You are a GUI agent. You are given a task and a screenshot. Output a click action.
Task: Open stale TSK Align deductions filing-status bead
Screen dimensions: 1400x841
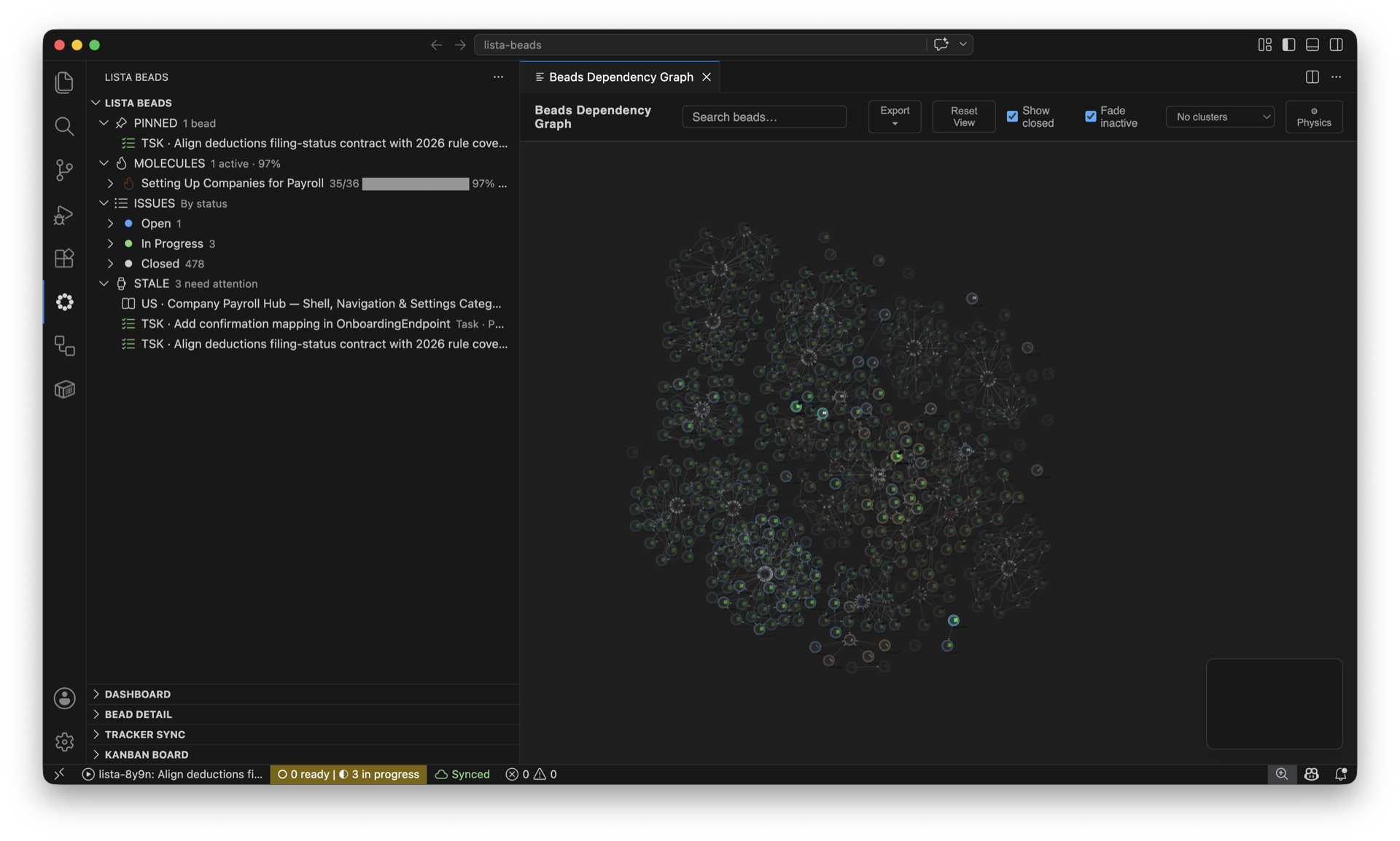[303, 344]
